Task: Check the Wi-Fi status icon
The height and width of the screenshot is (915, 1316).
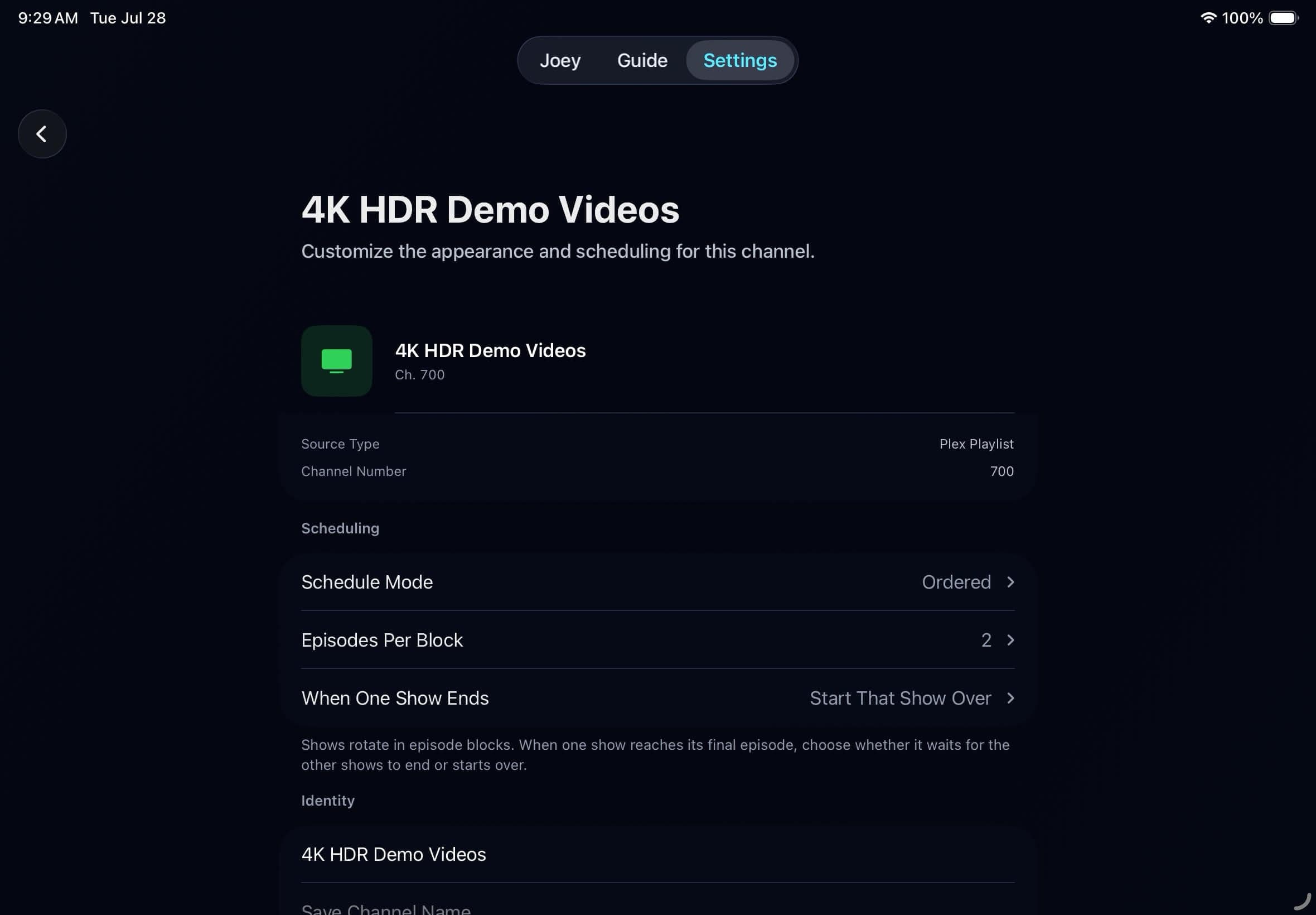Action: (1208, 18)
